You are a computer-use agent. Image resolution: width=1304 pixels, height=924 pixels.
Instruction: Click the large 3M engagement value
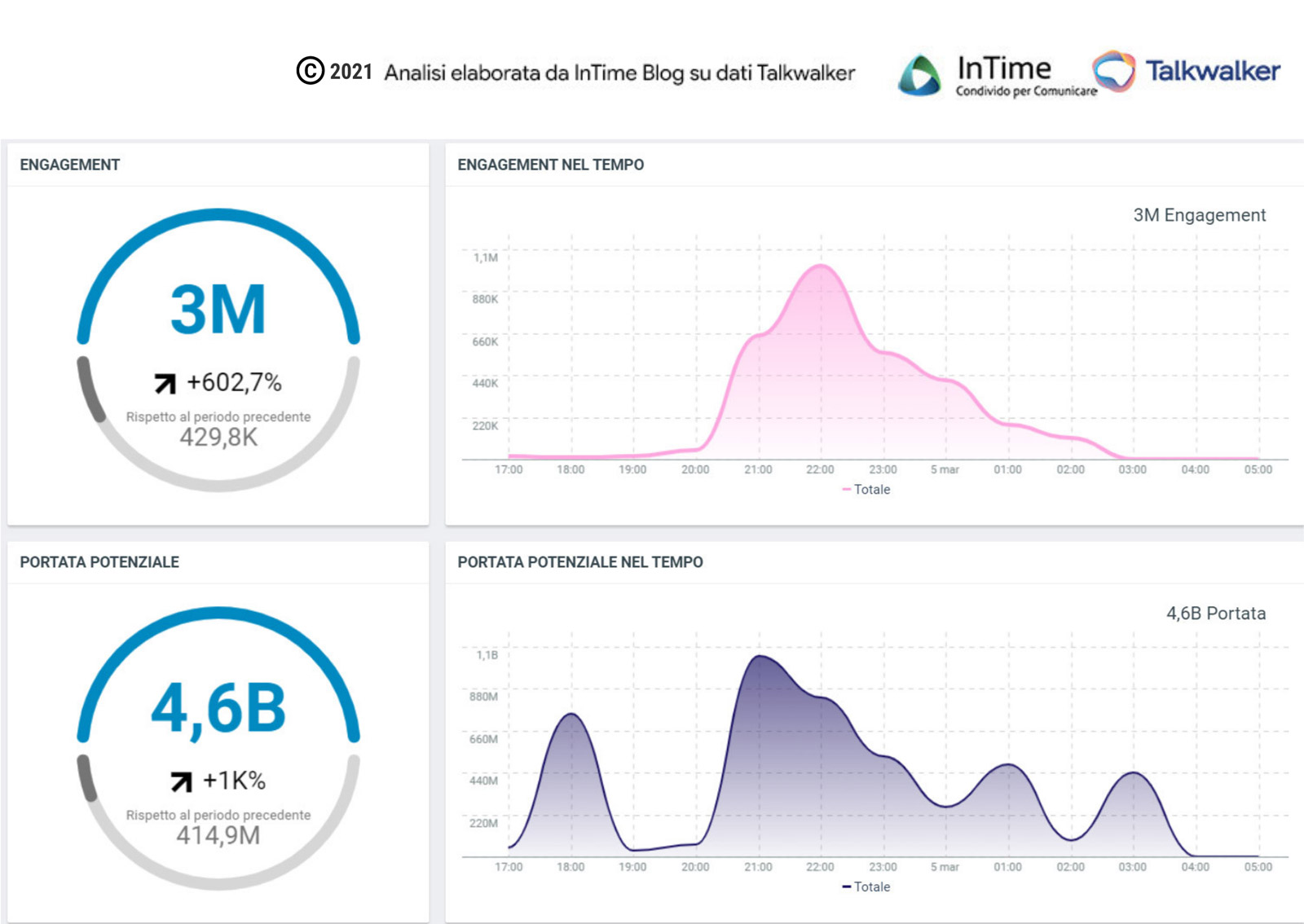[218, 310]
